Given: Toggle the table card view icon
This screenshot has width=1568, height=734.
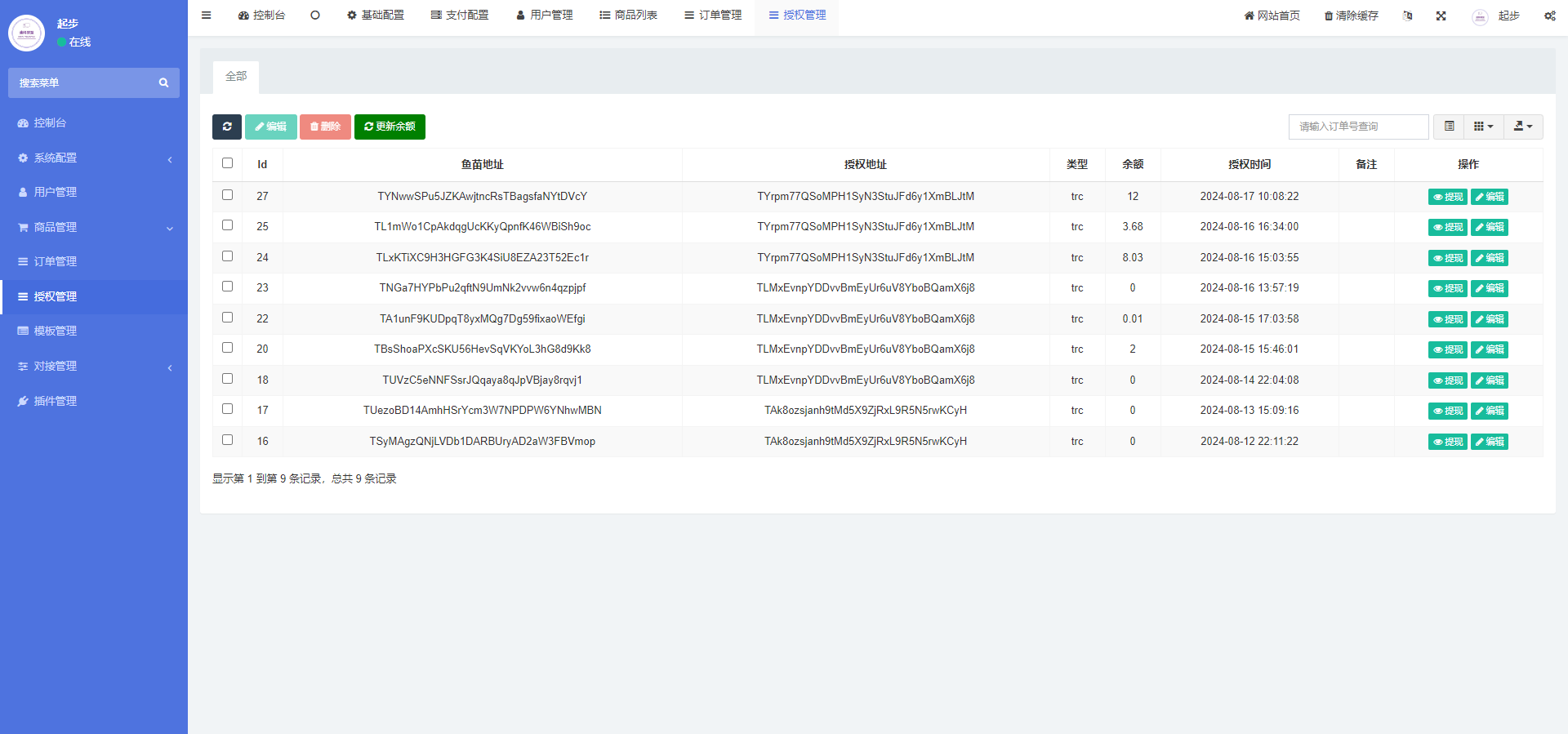Looking at the screenshot, I should pyautogui.click(x=1449, y=127).
